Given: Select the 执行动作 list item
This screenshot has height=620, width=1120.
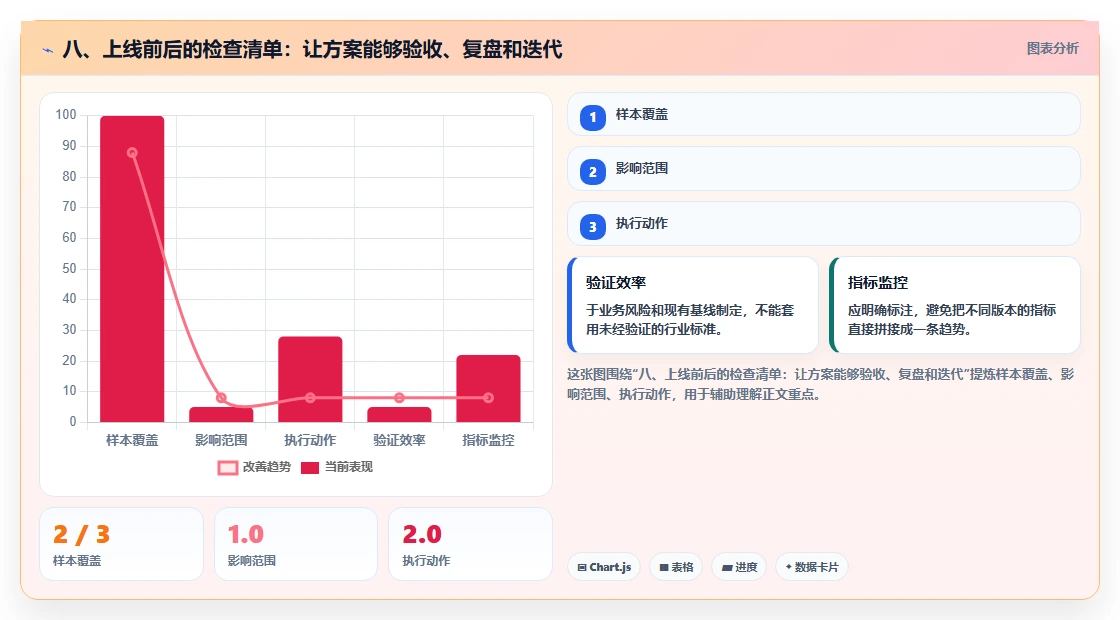Looking at the screenshot, I should click(824, 224).
